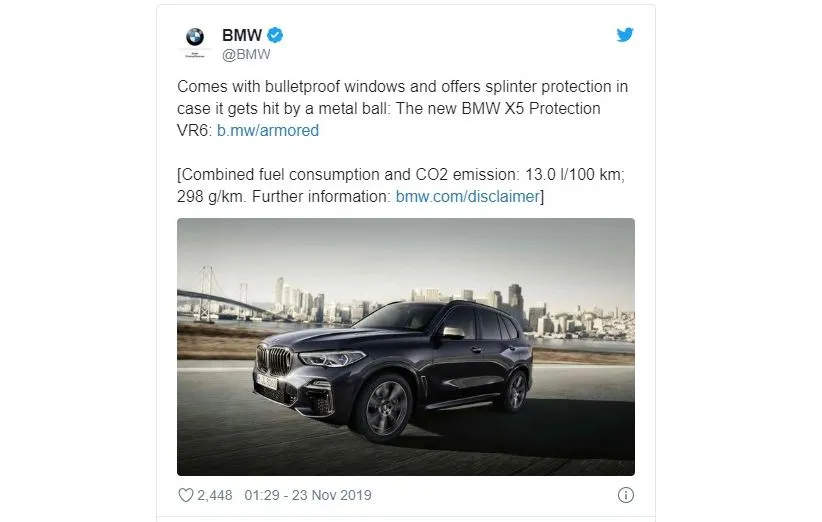The width and height of the screenshot is (822, 522).
Task: Open the bmw.com/disclaimer link
Action: coord(468,196)
